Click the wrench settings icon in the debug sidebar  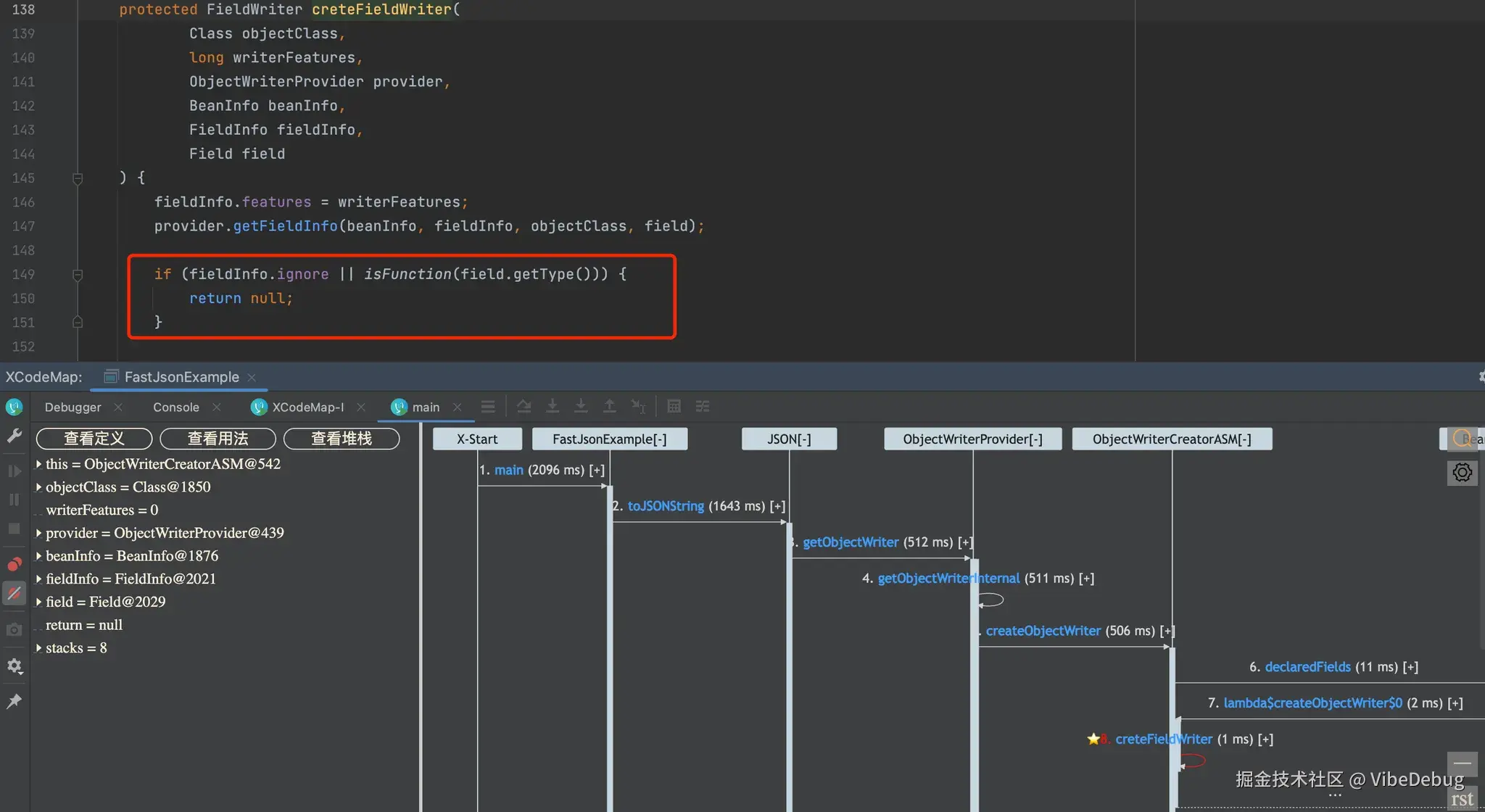tap(14, 435)
